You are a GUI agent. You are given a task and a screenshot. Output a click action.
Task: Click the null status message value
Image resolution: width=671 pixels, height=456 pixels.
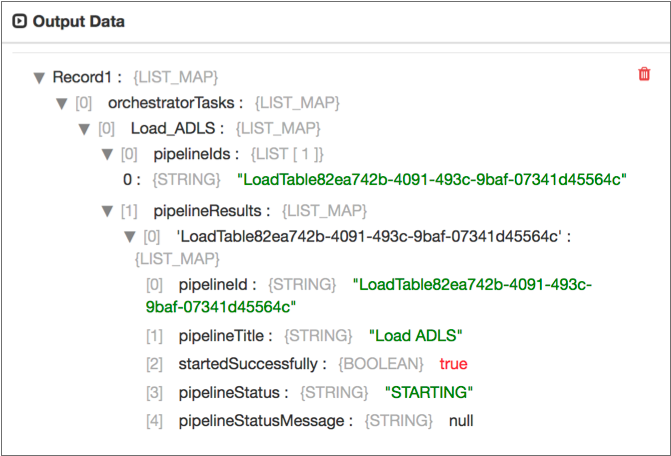(460, 420)
